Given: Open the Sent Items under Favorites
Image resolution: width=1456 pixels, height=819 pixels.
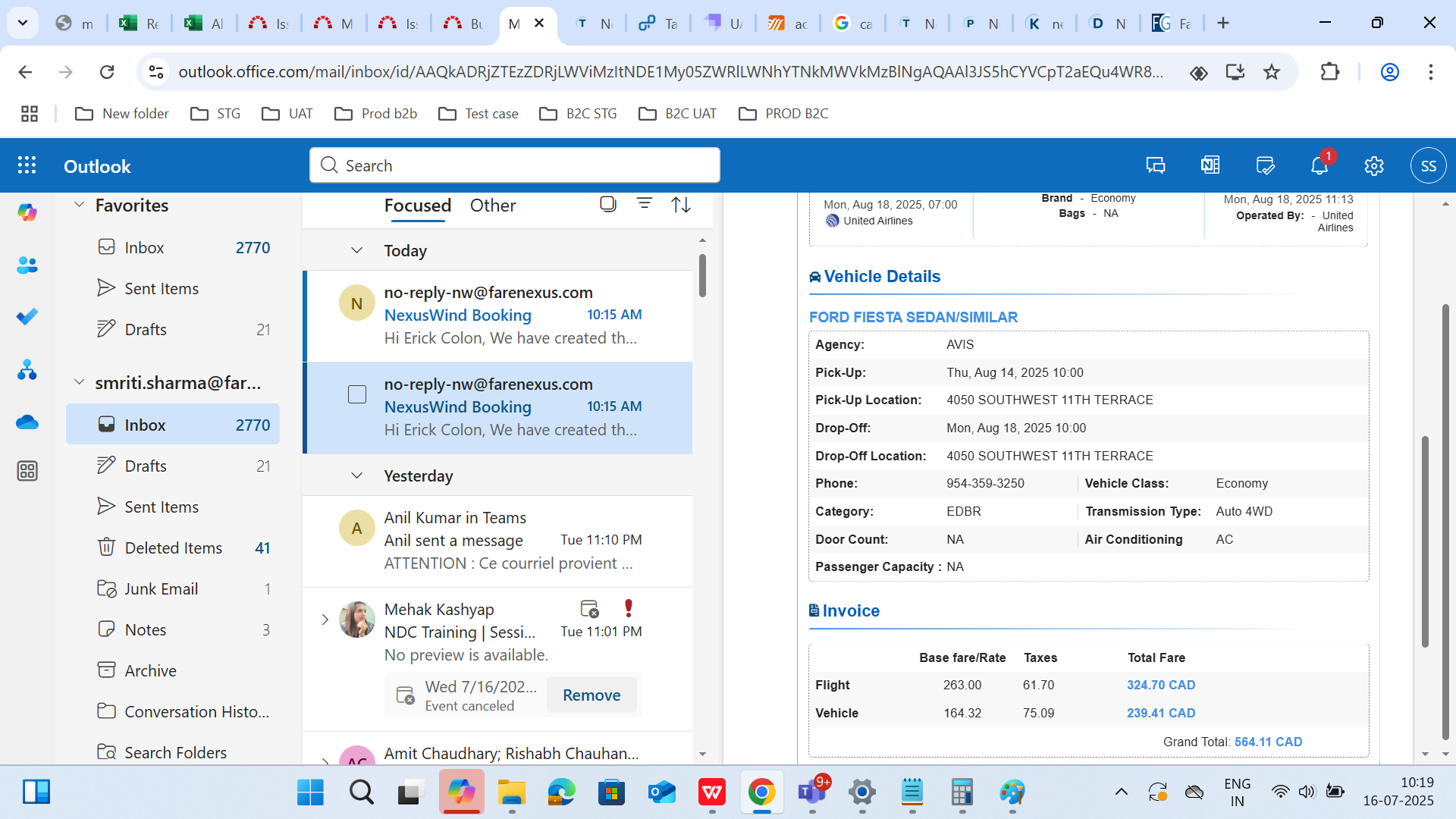Looking at the screenshot, I should [x=173, y=288].
